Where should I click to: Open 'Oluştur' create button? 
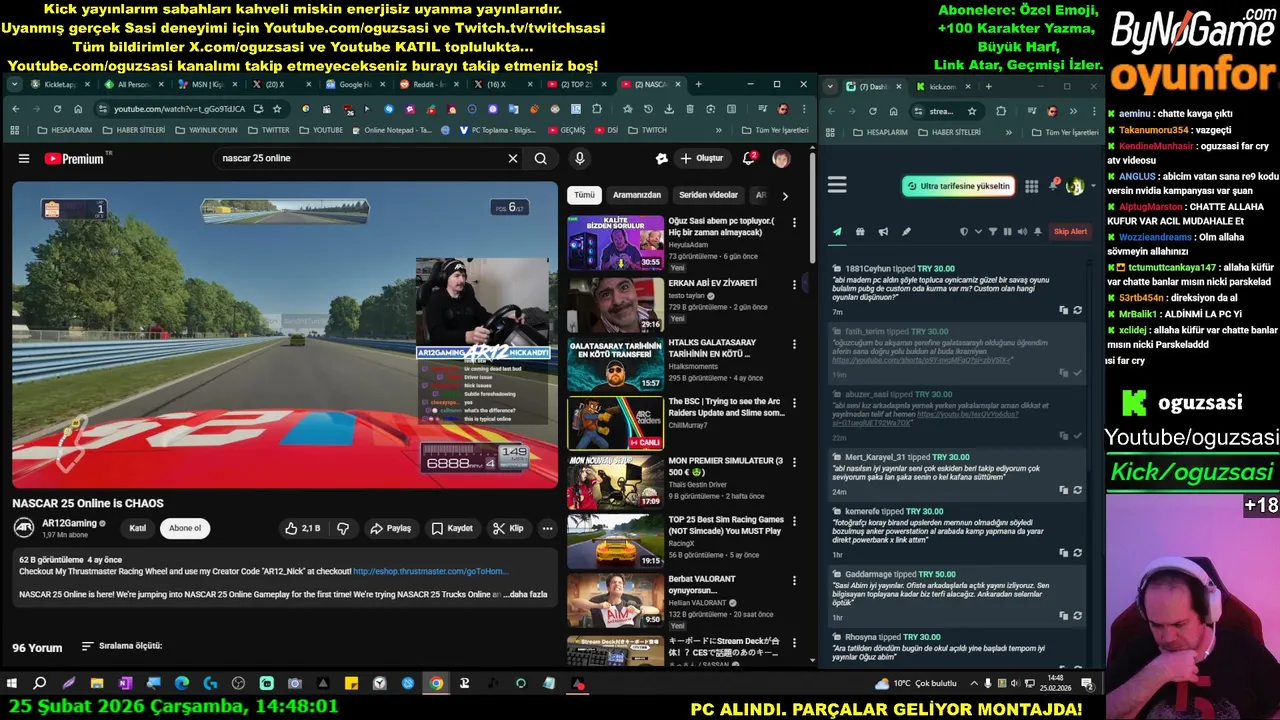[x=701, y=158]
